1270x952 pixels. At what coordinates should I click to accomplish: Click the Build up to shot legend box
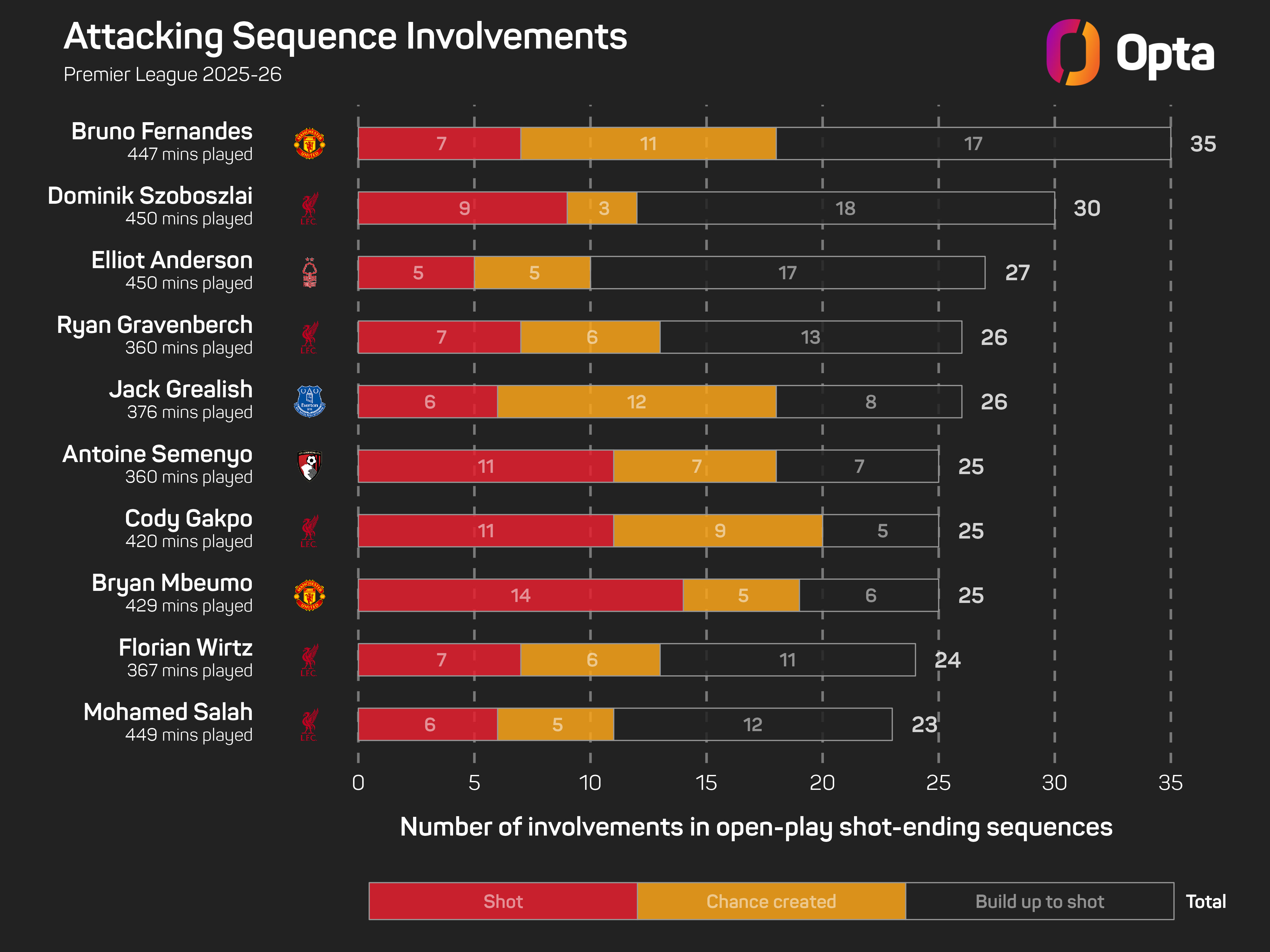click(1039, 901)
